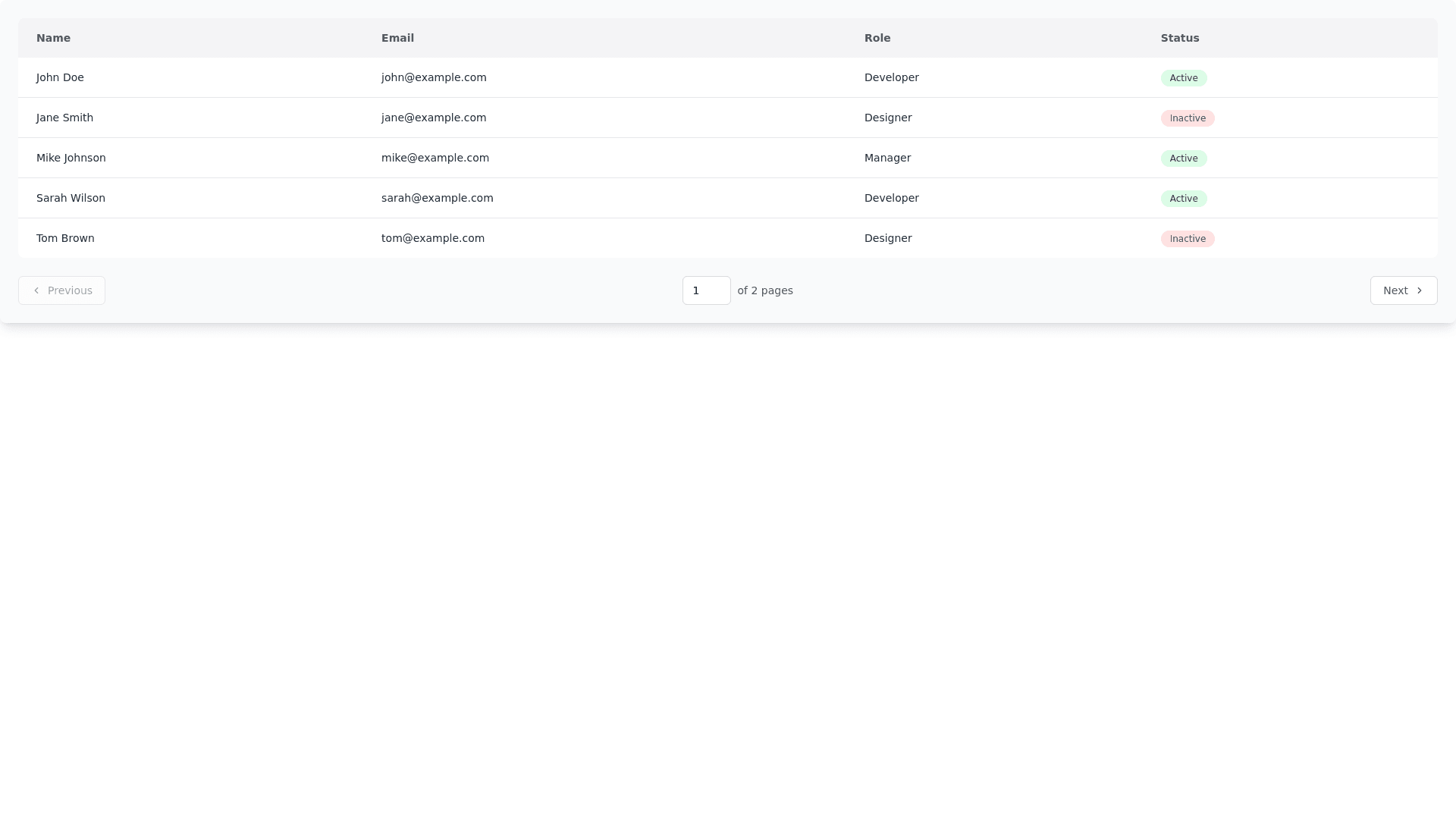The width and height of the screenshot is (1456, 819).
Task: Click Tom Brown's Designer role cell
Action: click(x=888, y=238)
